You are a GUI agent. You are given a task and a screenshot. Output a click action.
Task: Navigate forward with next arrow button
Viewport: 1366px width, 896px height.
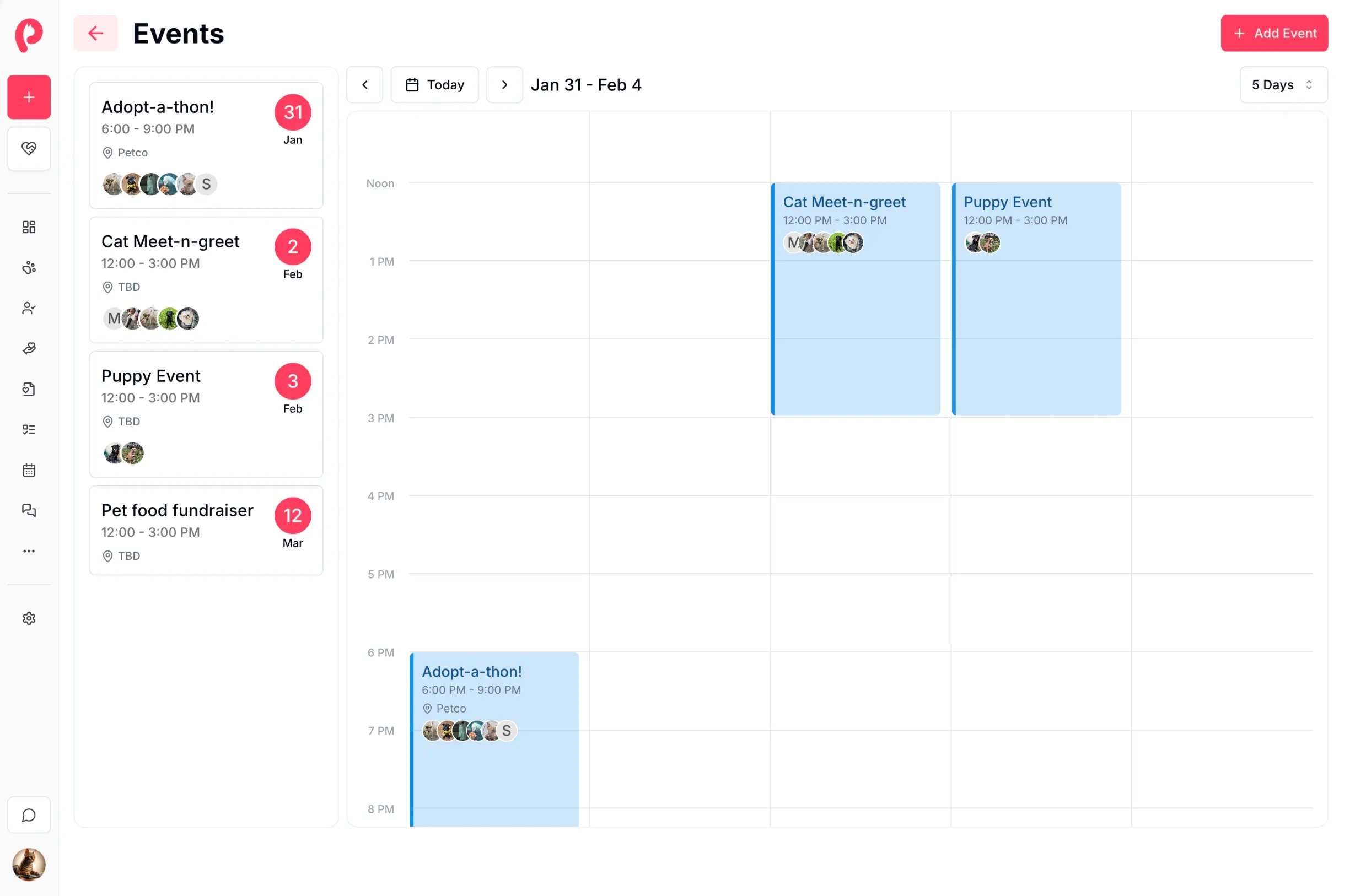[505, 84]
